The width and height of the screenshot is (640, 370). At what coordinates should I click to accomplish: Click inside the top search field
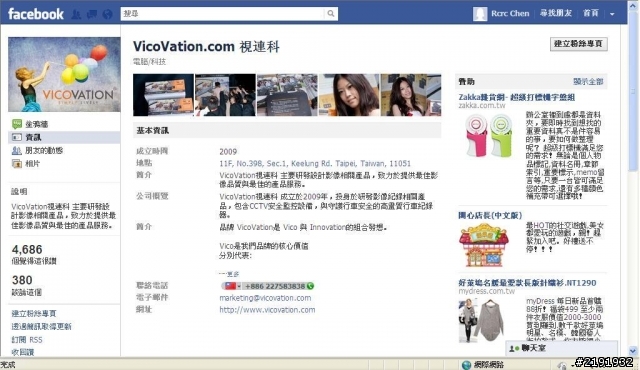223,13
